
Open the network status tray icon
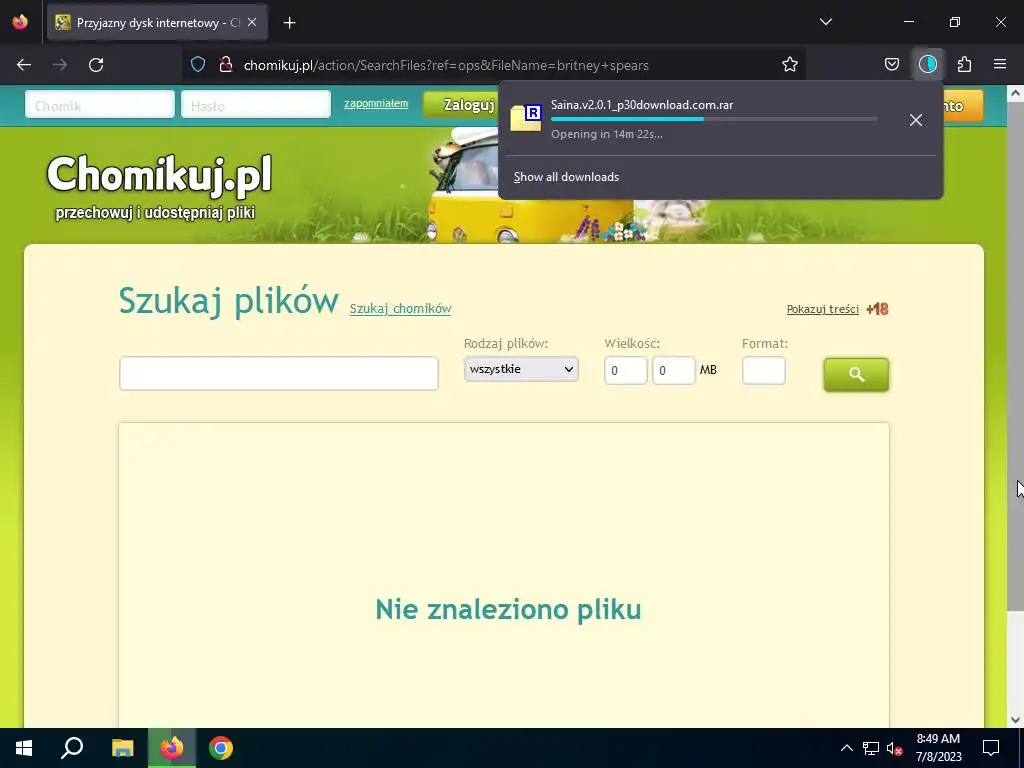(871, 748)
